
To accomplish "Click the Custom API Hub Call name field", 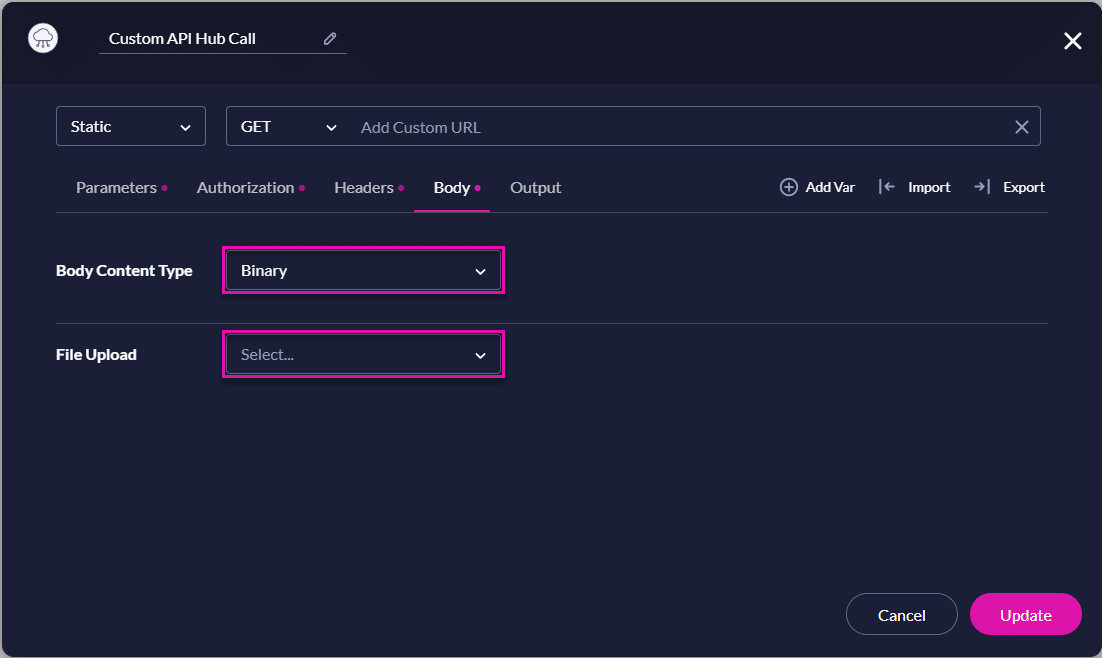I will tap(210, 39).
